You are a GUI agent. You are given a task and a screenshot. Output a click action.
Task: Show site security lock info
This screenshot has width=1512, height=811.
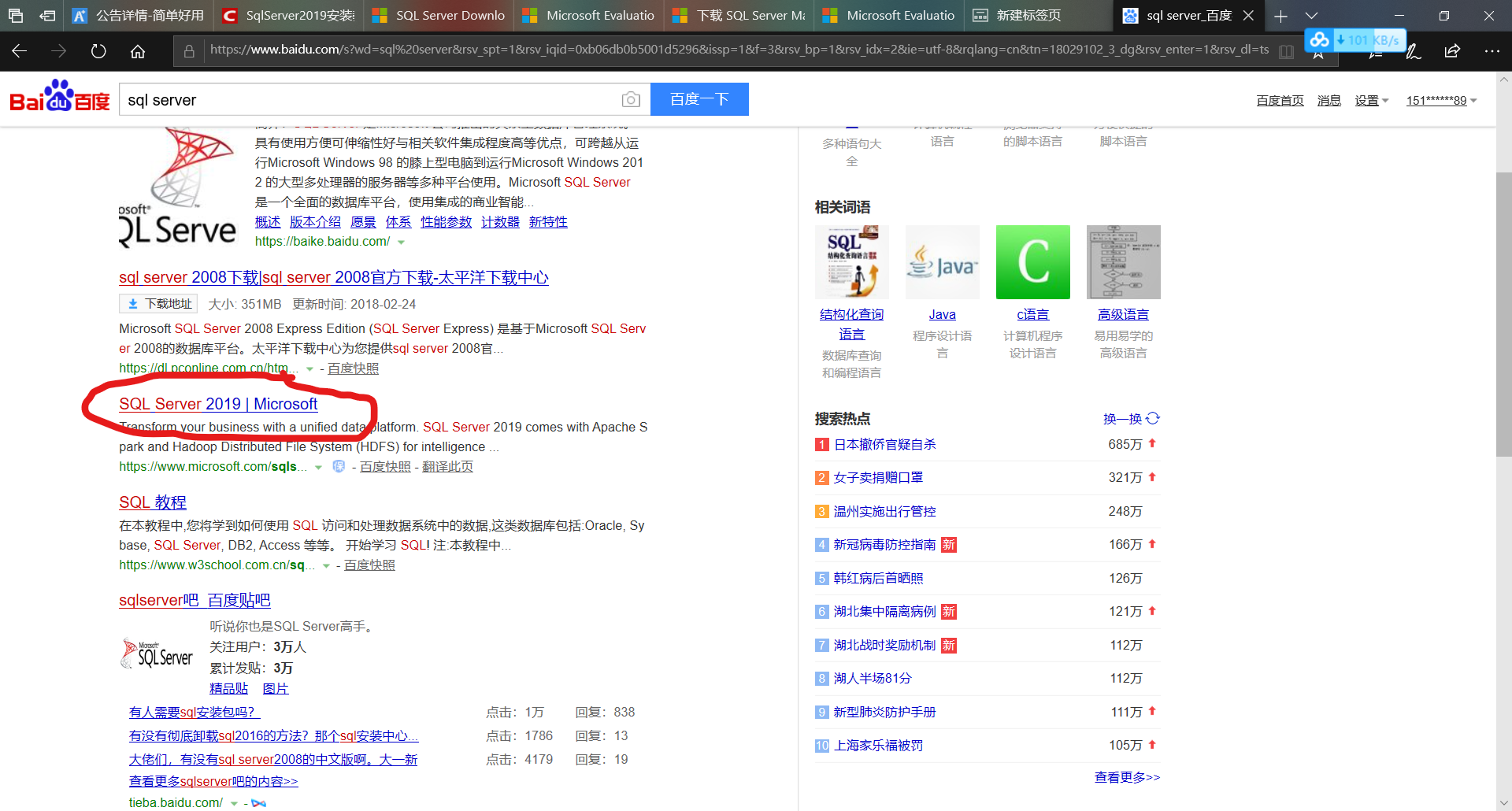pyautogui.click(x=189, y=51)
